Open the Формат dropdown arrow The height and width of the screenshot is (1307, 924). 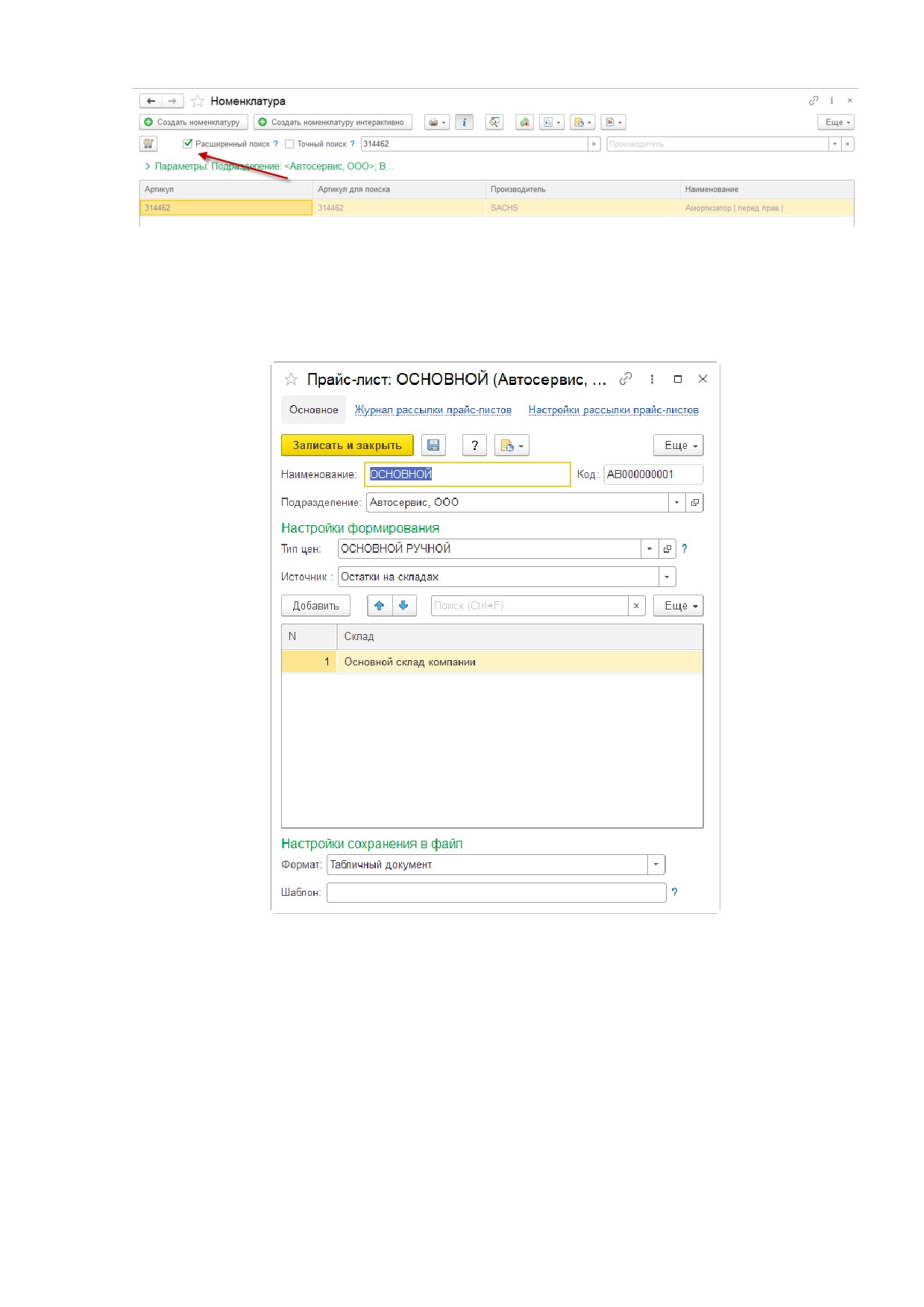click(656, 865)
